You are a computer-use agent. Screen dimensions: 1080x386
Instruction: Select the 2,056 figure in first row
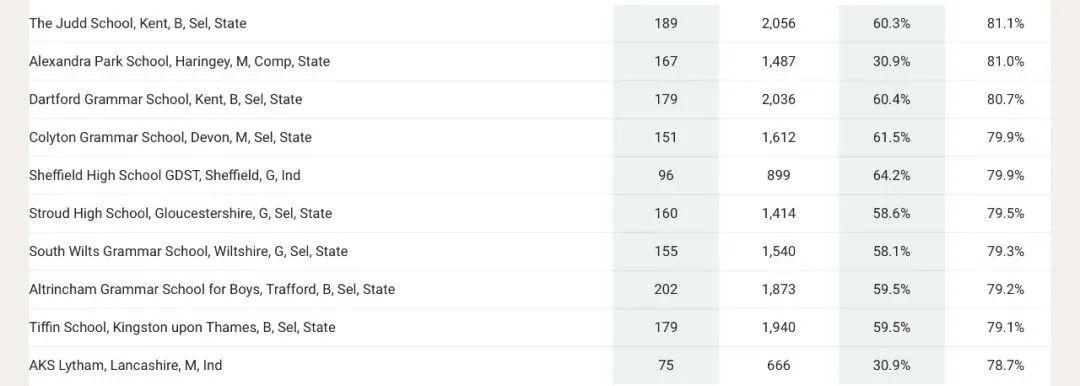[x=778, y=23]
